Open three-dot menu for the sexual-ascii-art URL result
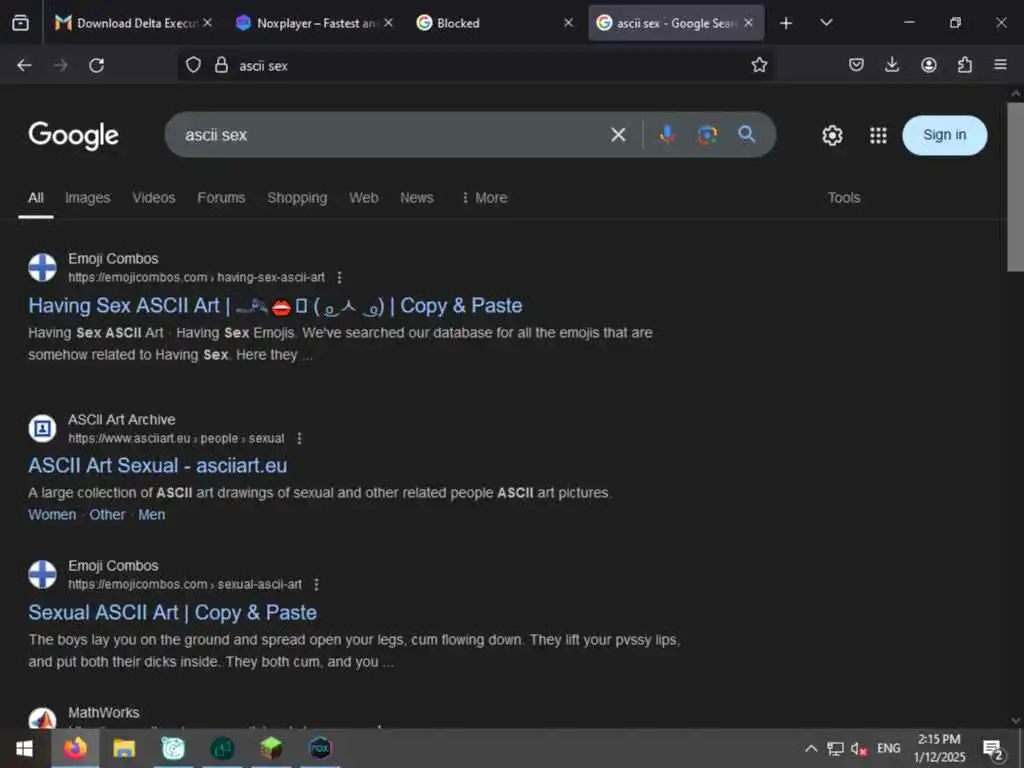This screenshot has width=1024, height=768. coord(317,584)
